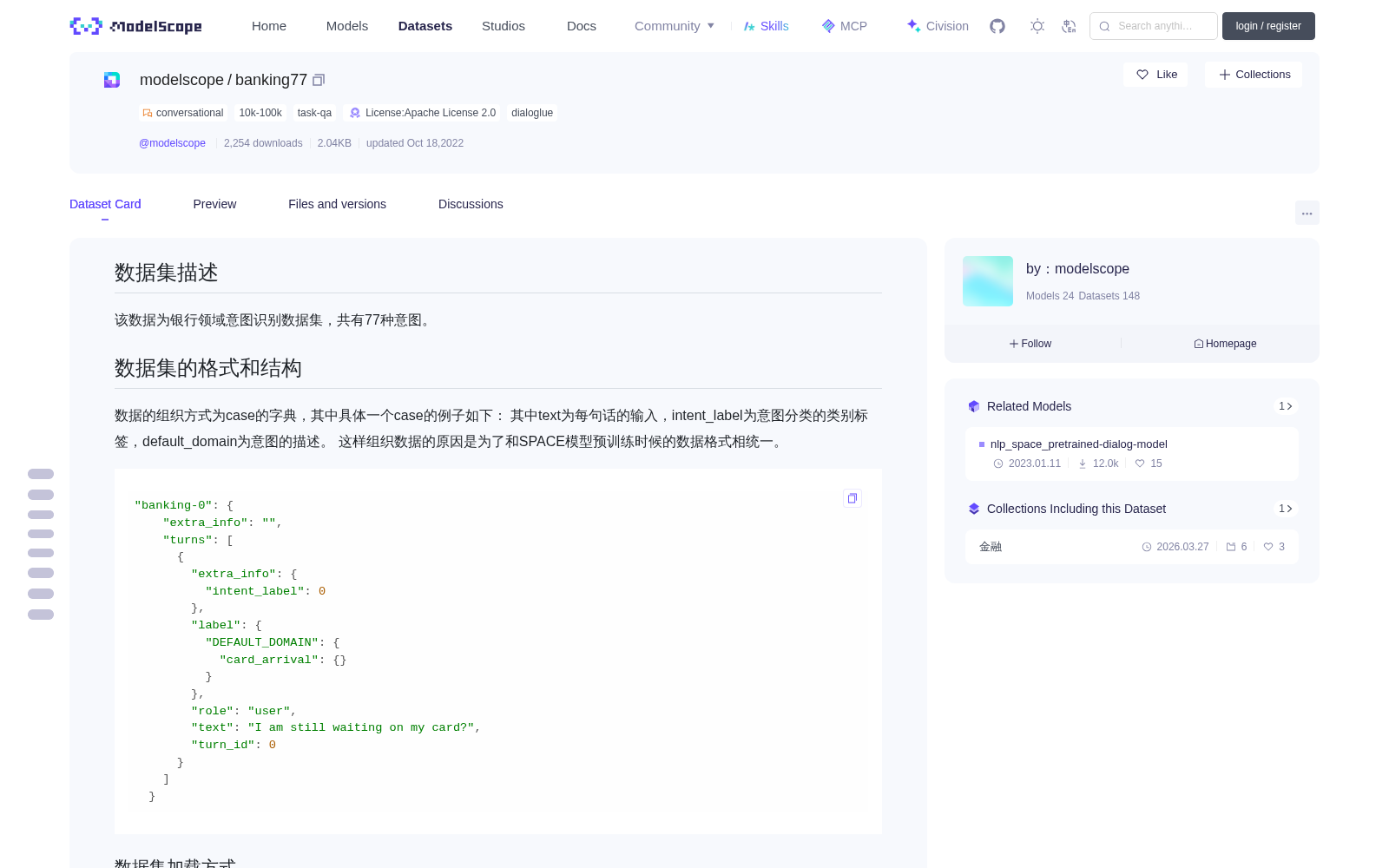Screen dimensions: 1389x868
Task: Open the 金融 collection entry
Action: tap(1132, 547)
